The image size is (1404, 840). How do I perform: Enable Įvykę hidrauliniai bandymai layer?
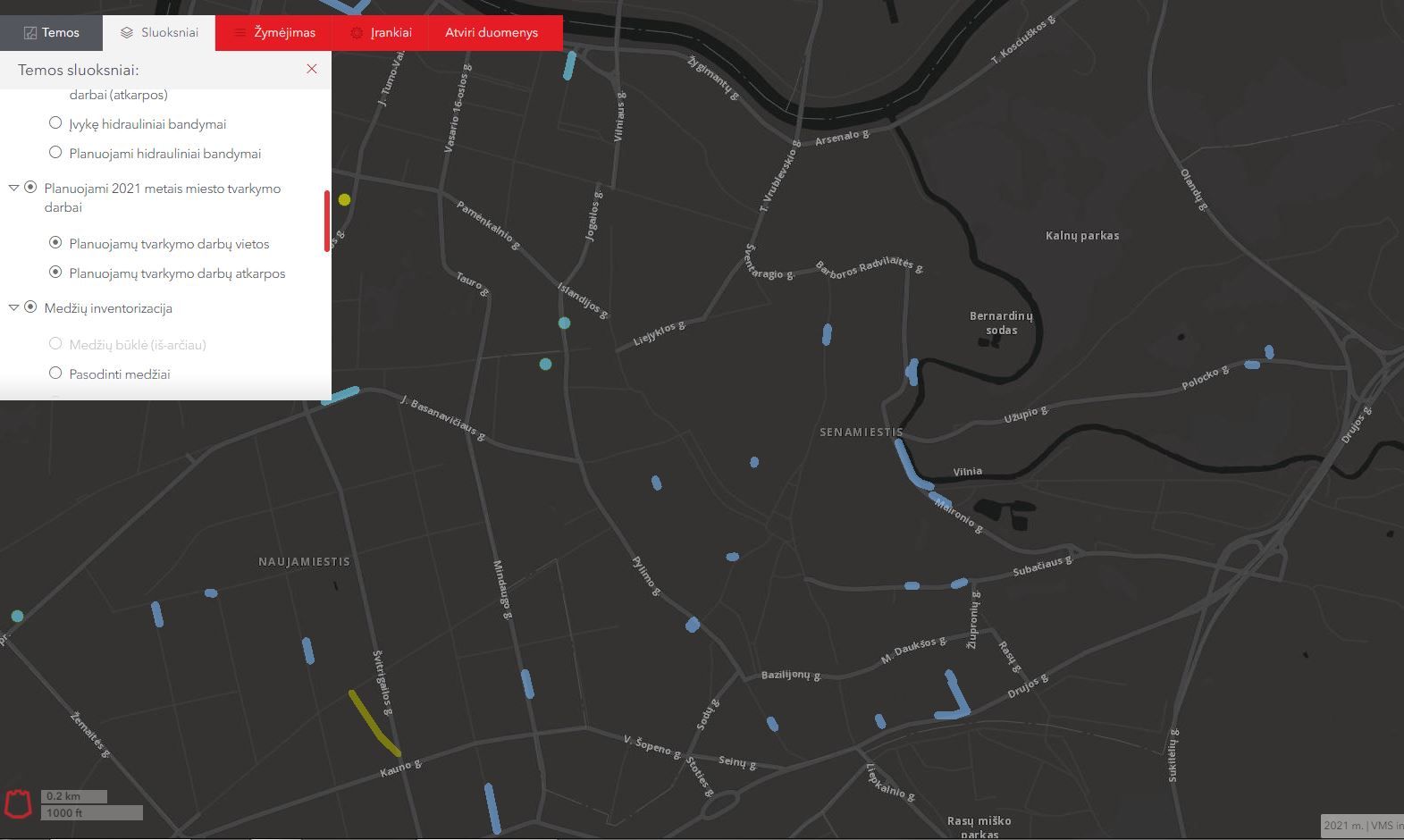click(x=55, y=123)
